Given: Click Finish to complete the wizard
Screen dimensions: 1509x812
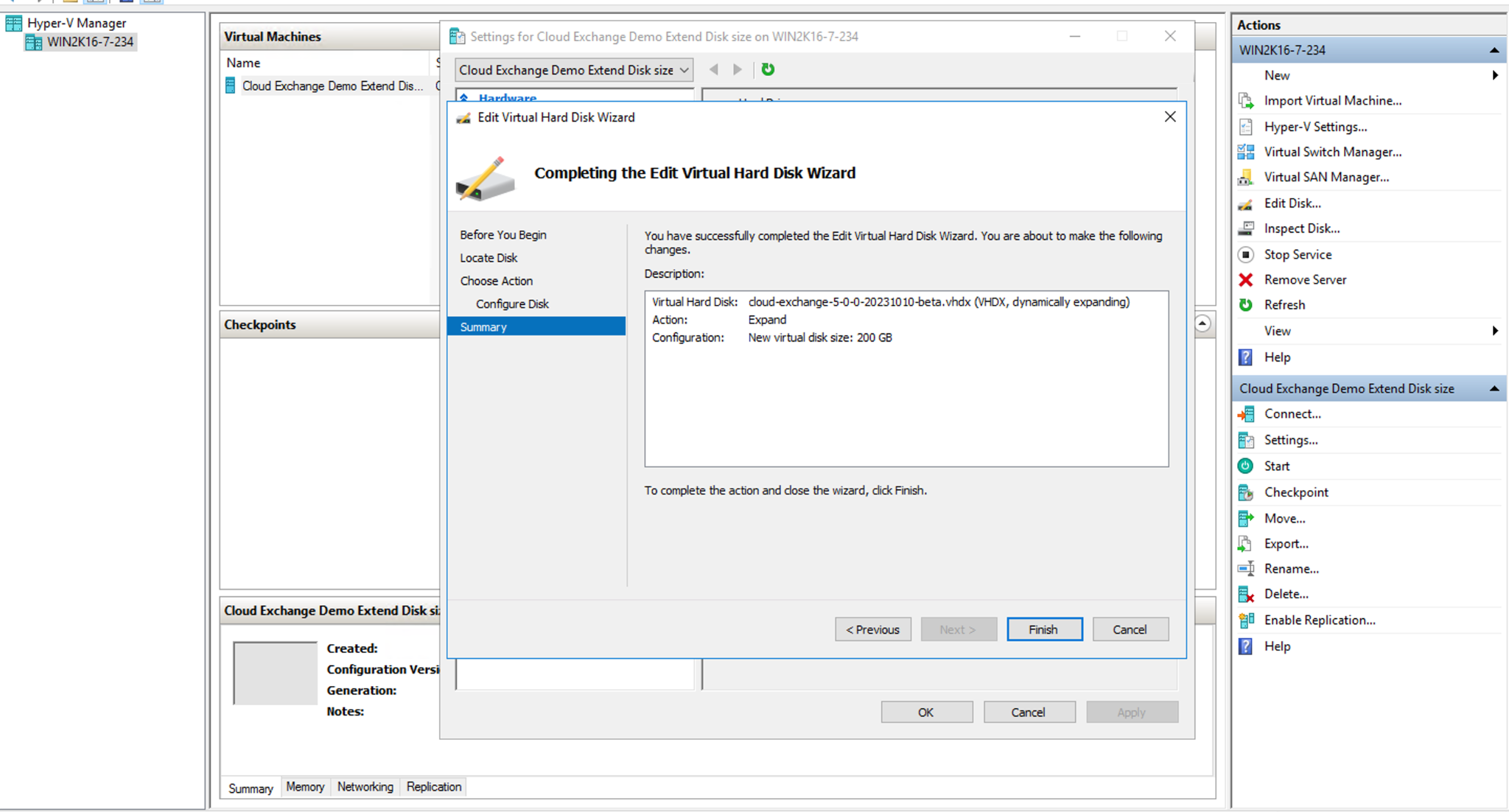Looking at the screenshot, I should (1044, 629).
